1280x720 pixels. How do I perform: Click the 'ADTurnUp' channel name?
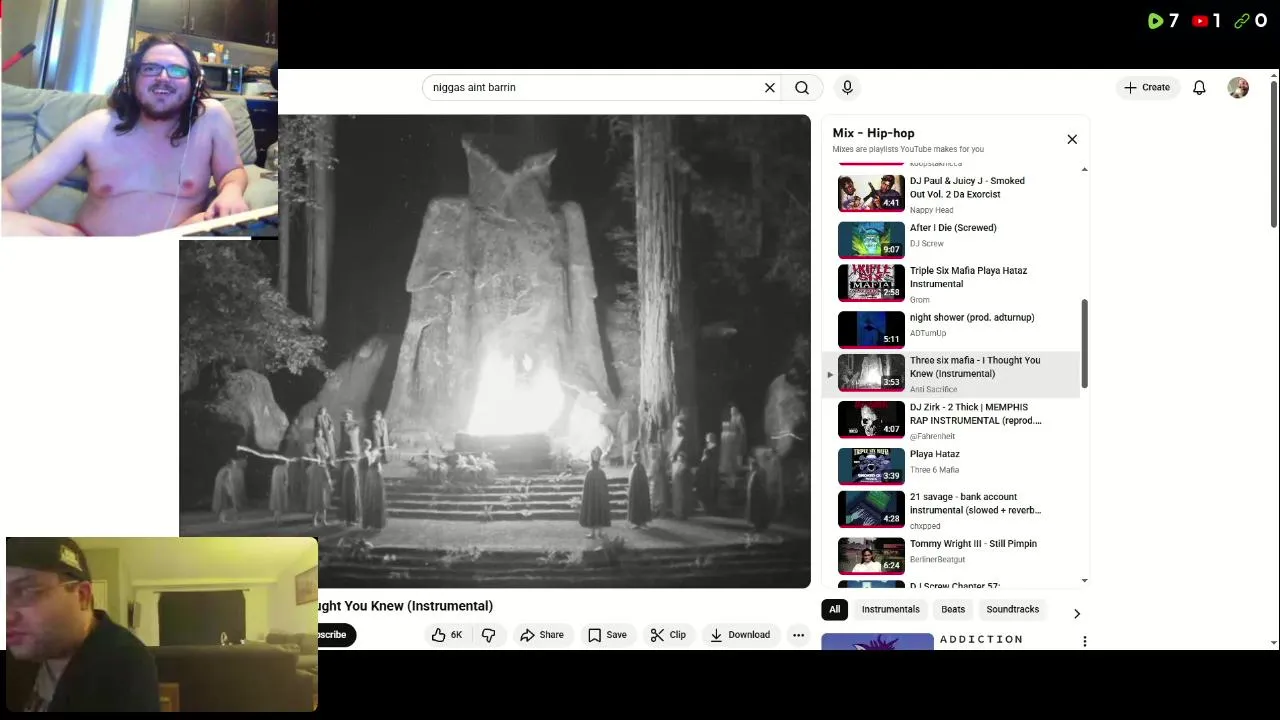tap(927, 333)
